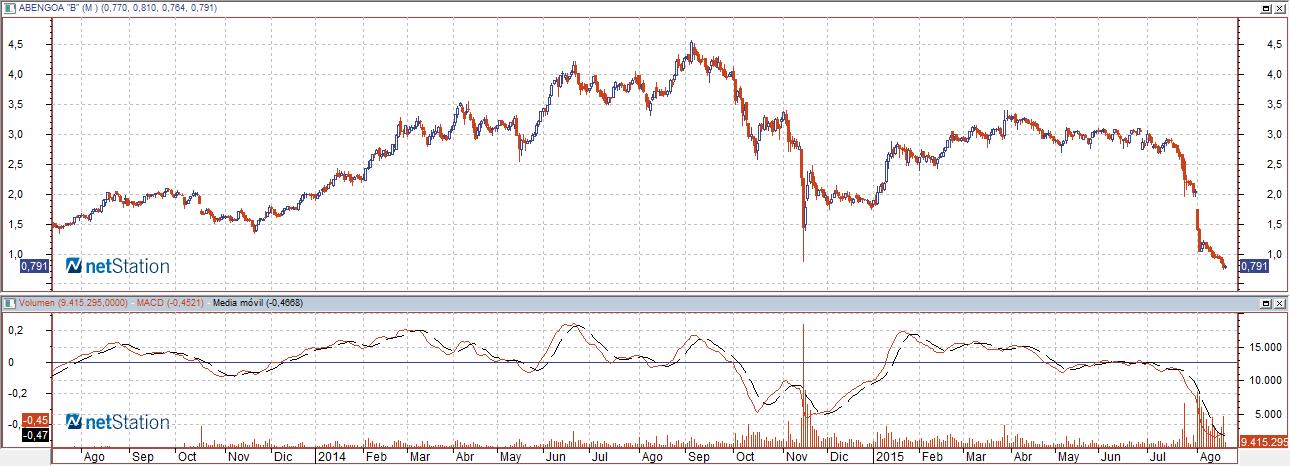The height and width of the screenshot is (466, 1290).
Task: Close the Volumen MACD indicator panel
Action: pos(1279,302)
